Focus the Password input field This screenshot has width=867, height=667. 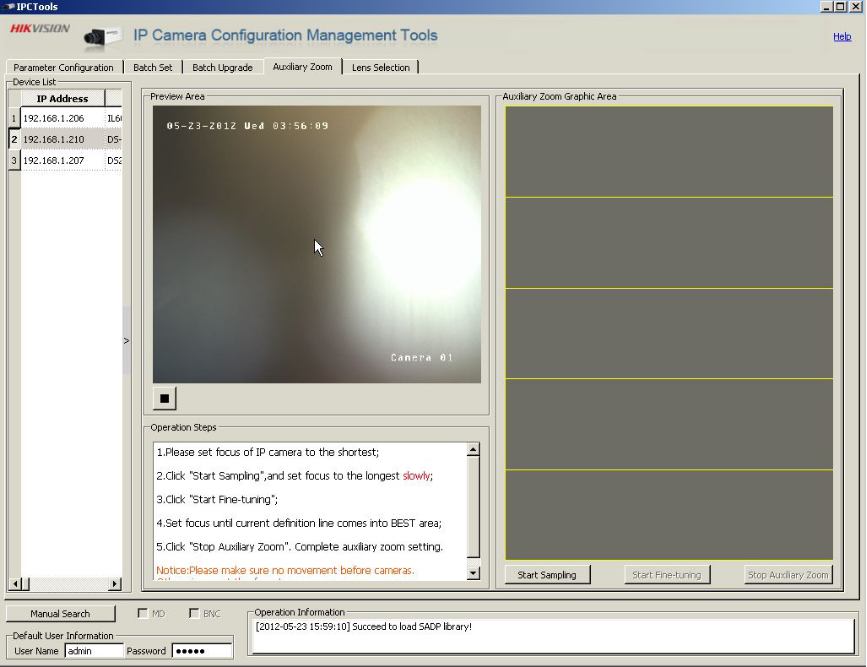pyautogui.click(x=201, y=651)
